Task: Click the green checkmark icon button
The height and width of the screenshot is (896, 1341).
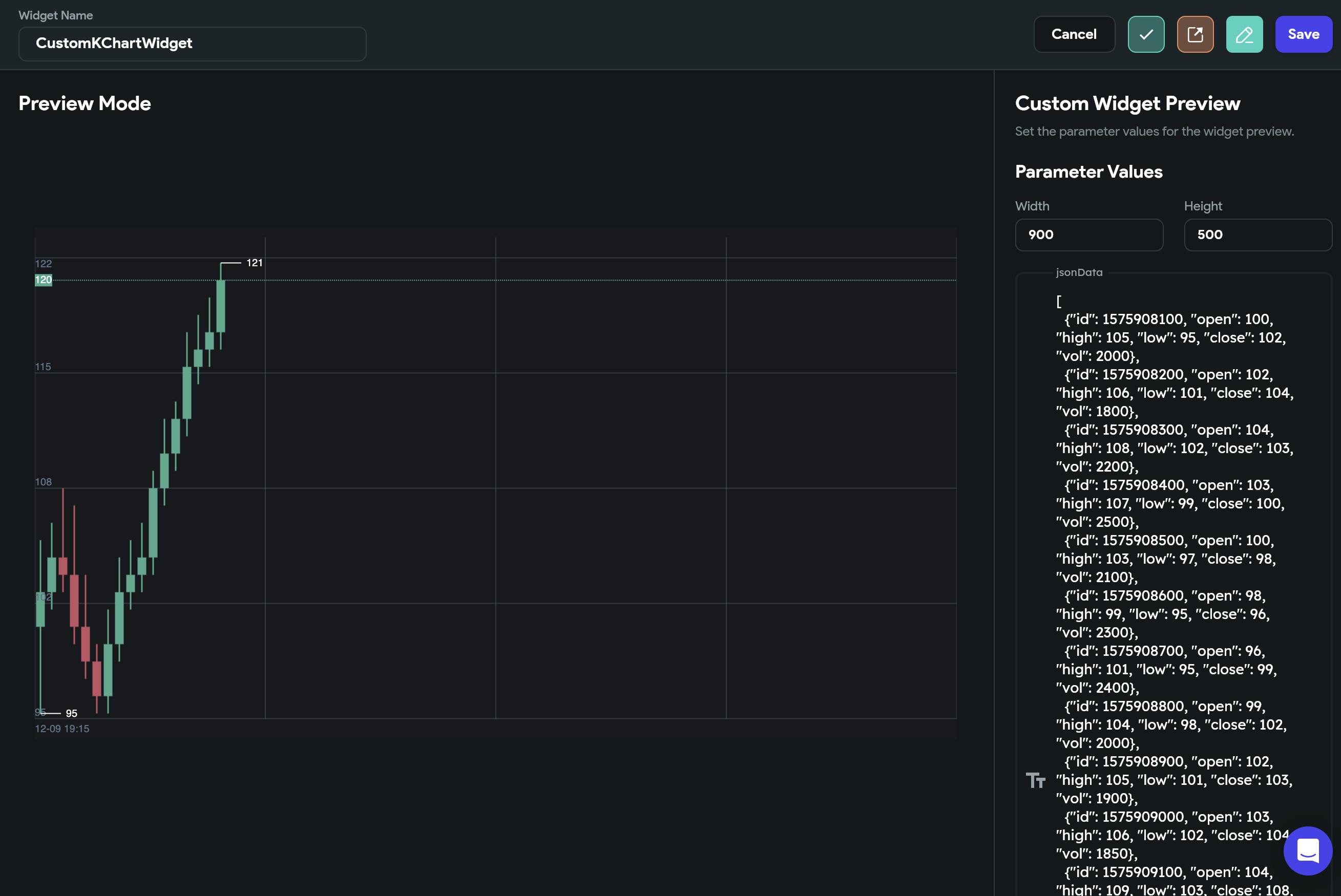Action: 1145,34
